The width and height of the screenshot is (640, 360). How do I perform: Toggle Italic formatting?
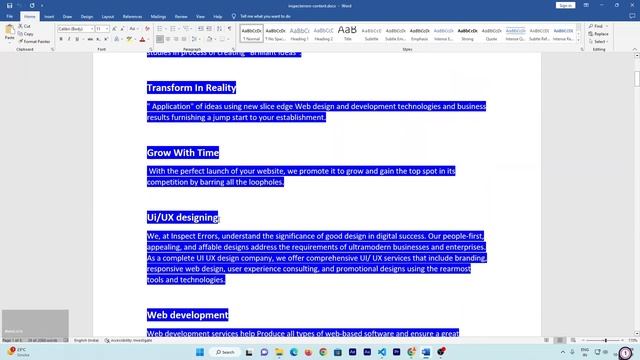click(x=69, y=39)
